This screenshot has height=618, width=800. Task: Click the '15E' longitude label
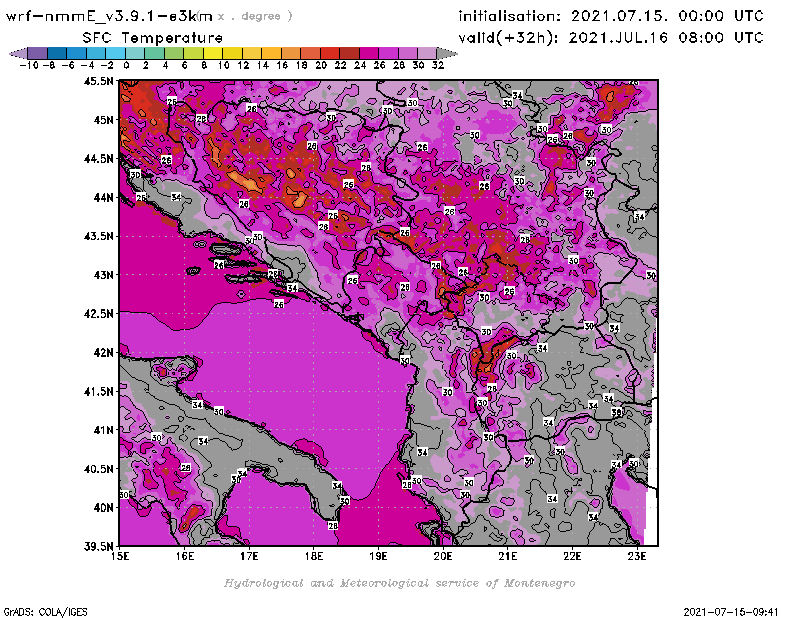pyautogui.click(x=120, y=556)
